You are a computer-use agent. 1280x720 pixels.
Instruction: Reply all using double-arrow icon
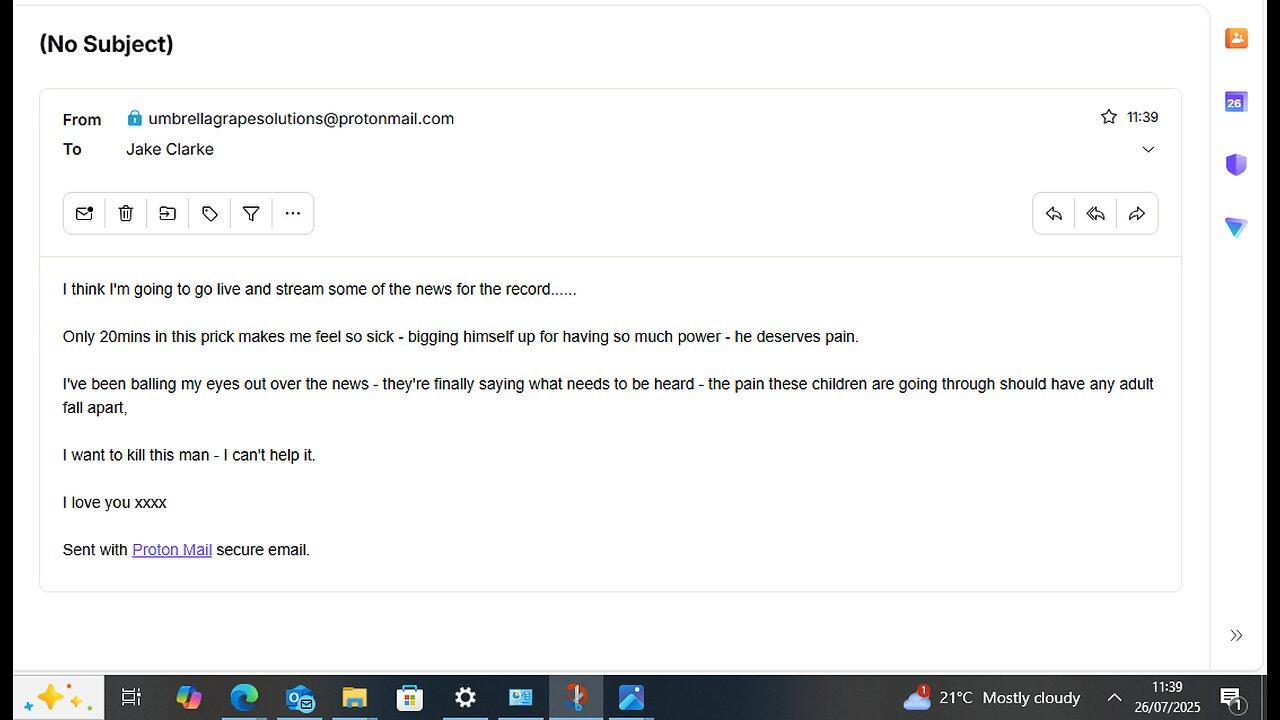click(x=1096, y=213)
